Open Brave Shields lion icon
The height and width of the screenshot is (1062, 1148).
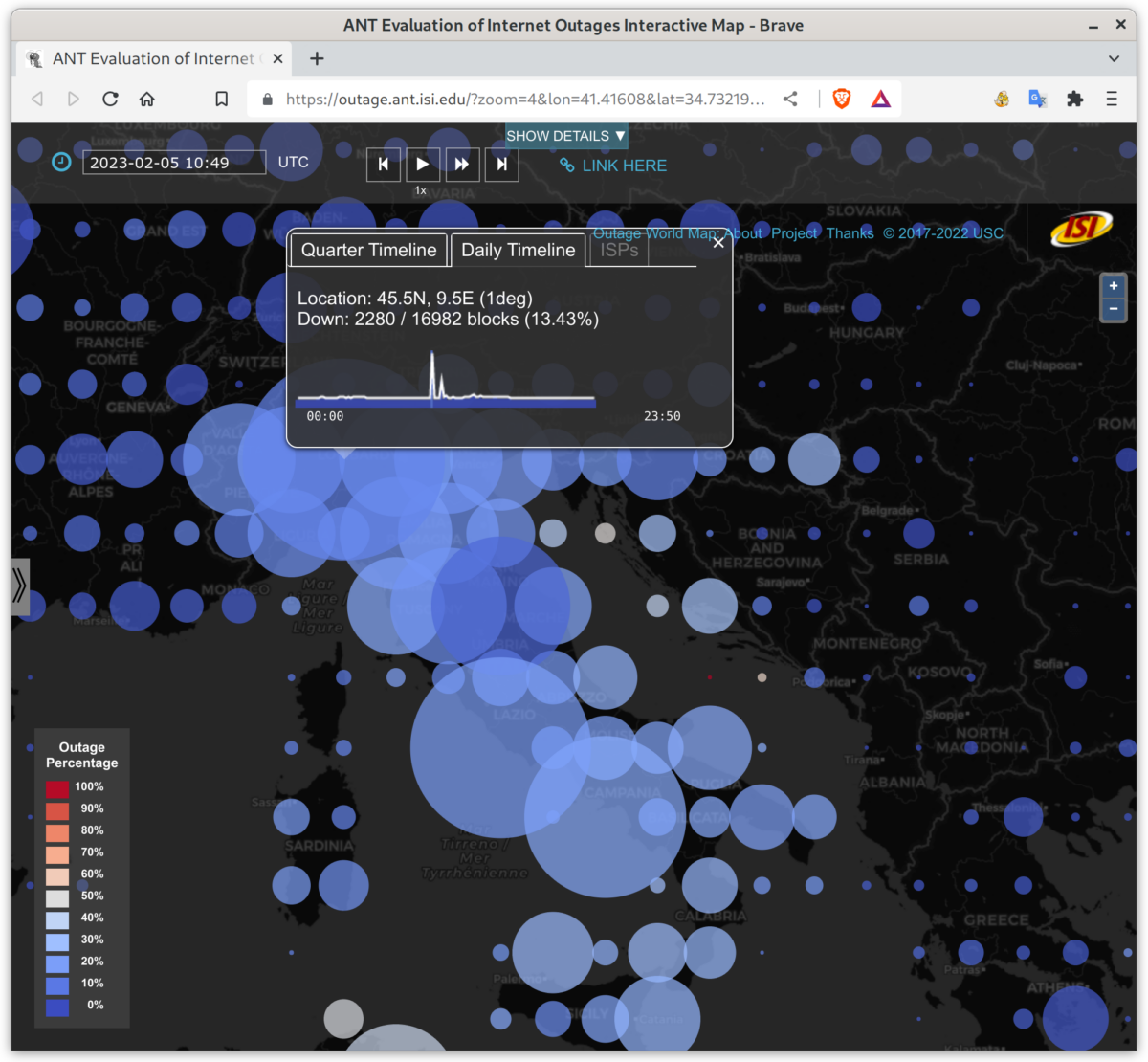(842, 99)
